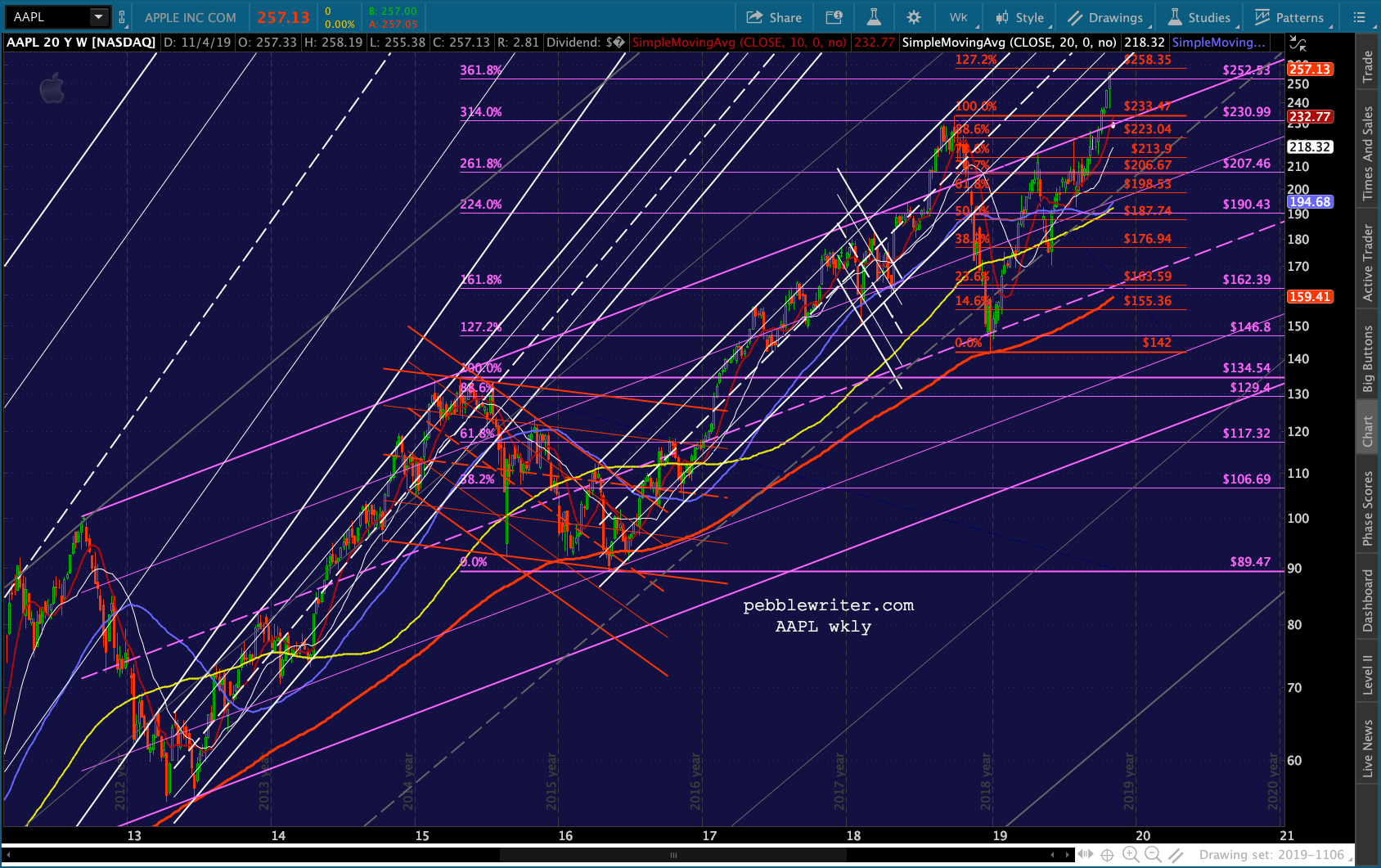Image resolution: width=1381 pixels, height=868 pixels.
Task: Click the 218.32 white price bubble
Action: pyautogui.click(x=1310, y=147)
